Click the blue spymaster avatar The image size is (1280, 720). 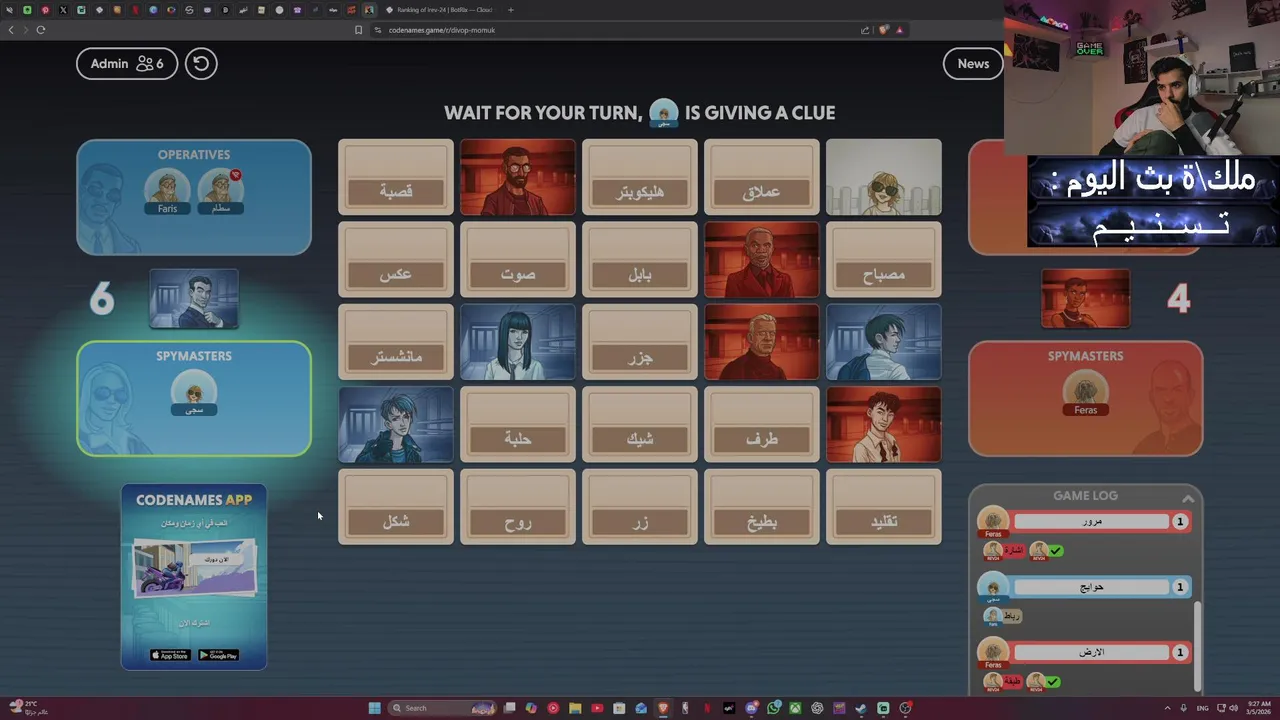pyautogui.click(x=194, y=391)
